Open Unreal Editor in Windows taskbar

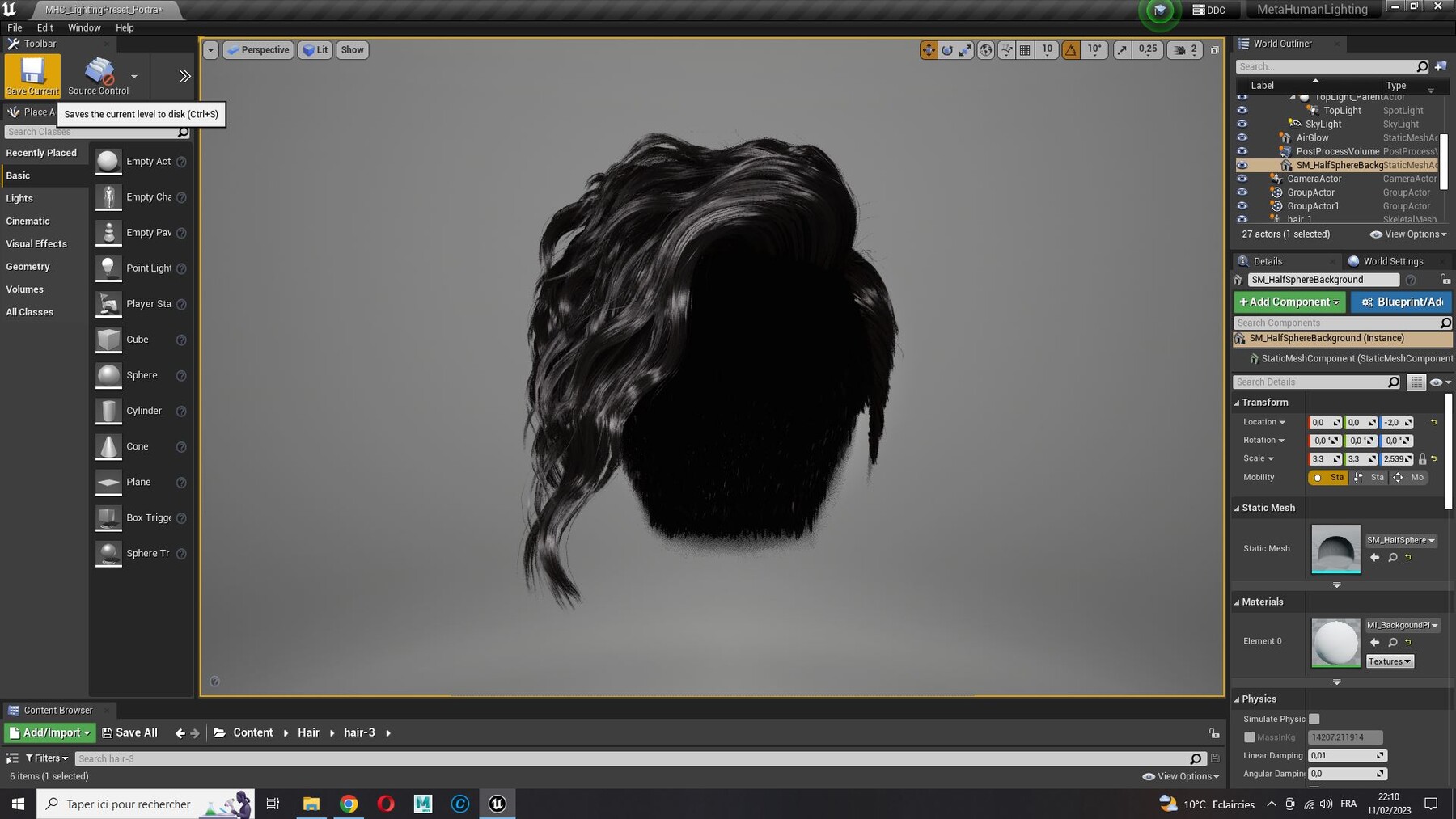[497, 804]
